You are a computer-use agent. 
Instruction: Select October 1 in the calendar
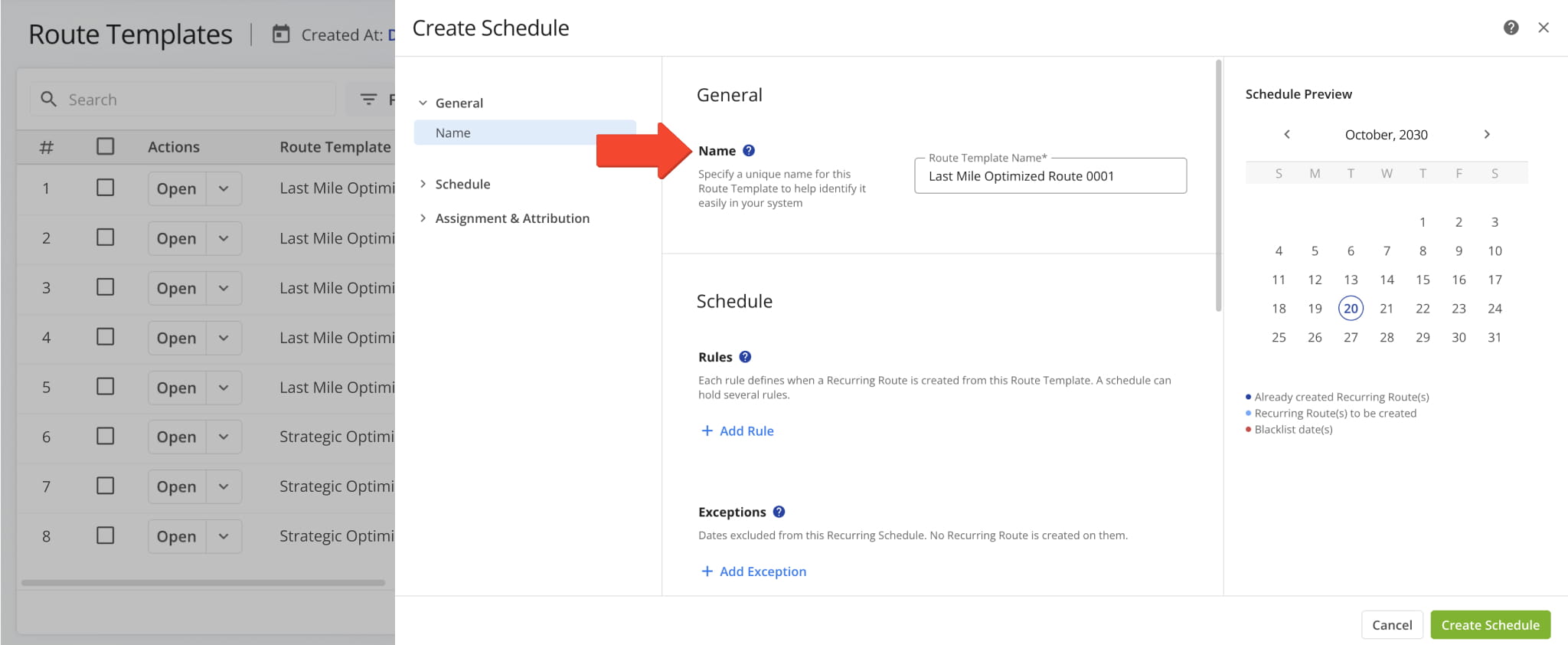tap(1423, 222)
